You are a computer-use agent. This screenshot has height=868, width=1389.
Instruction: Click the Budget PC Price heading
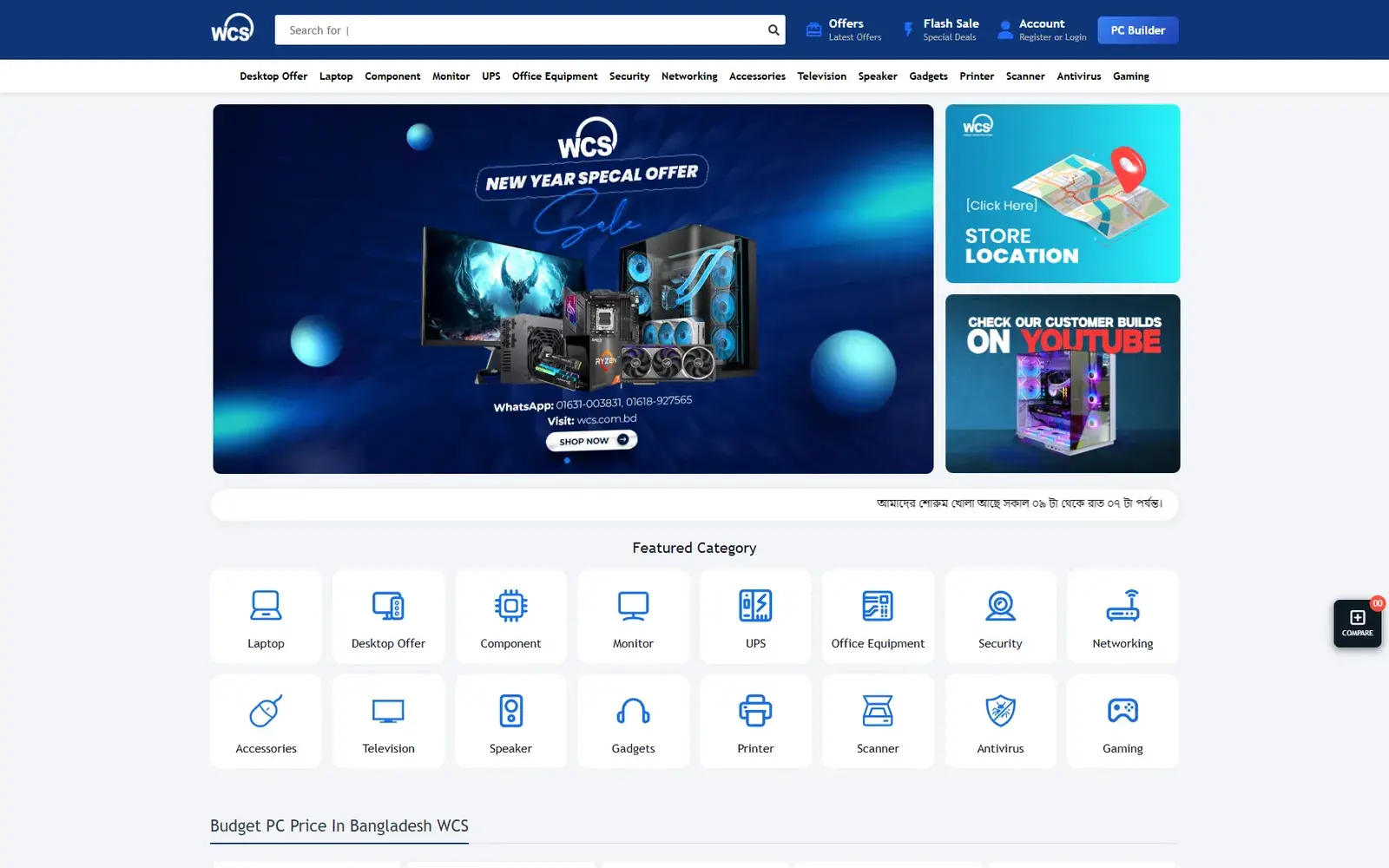(x=339, y=825)
